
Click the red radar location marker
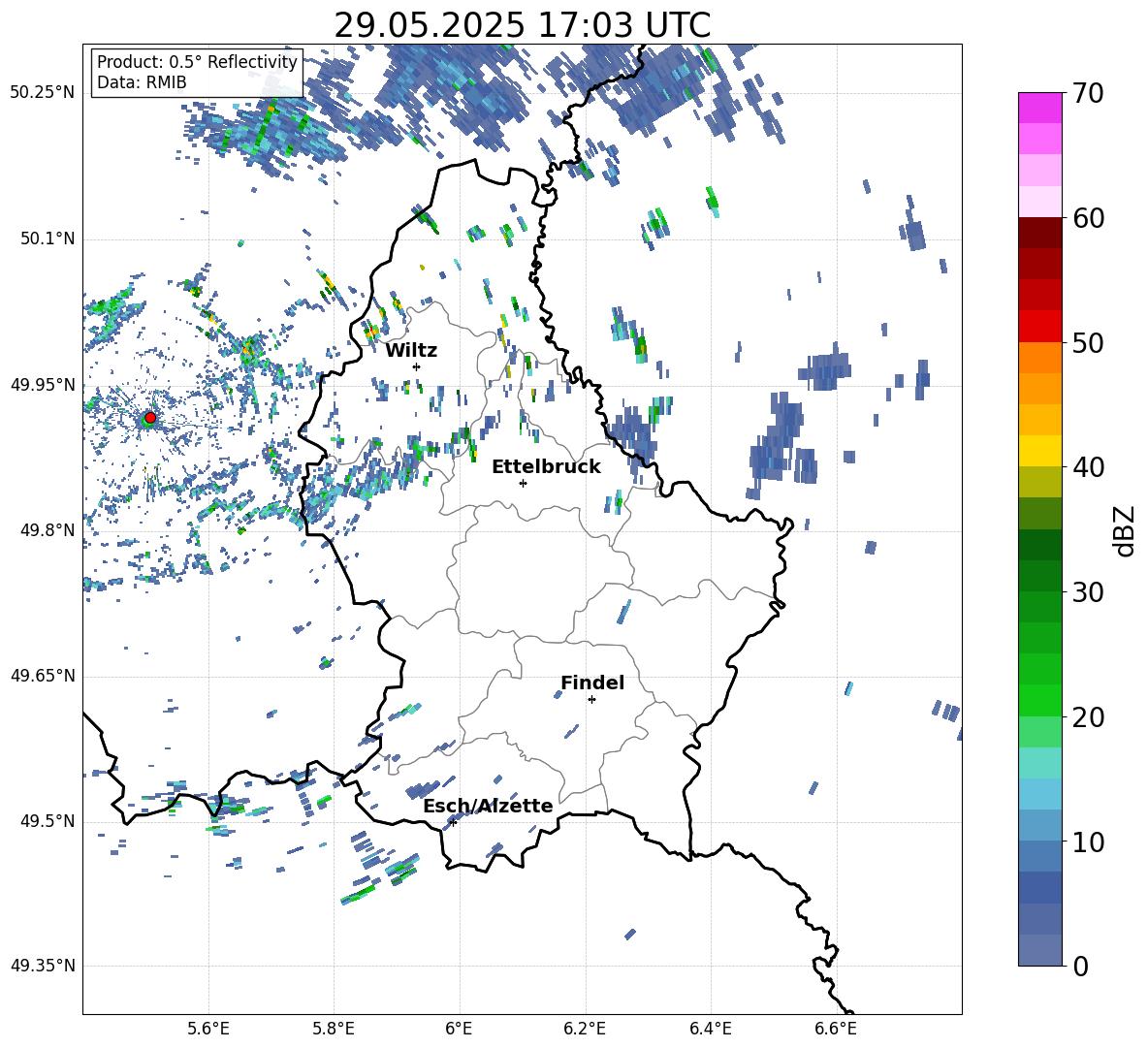click(x=150, y=418)
